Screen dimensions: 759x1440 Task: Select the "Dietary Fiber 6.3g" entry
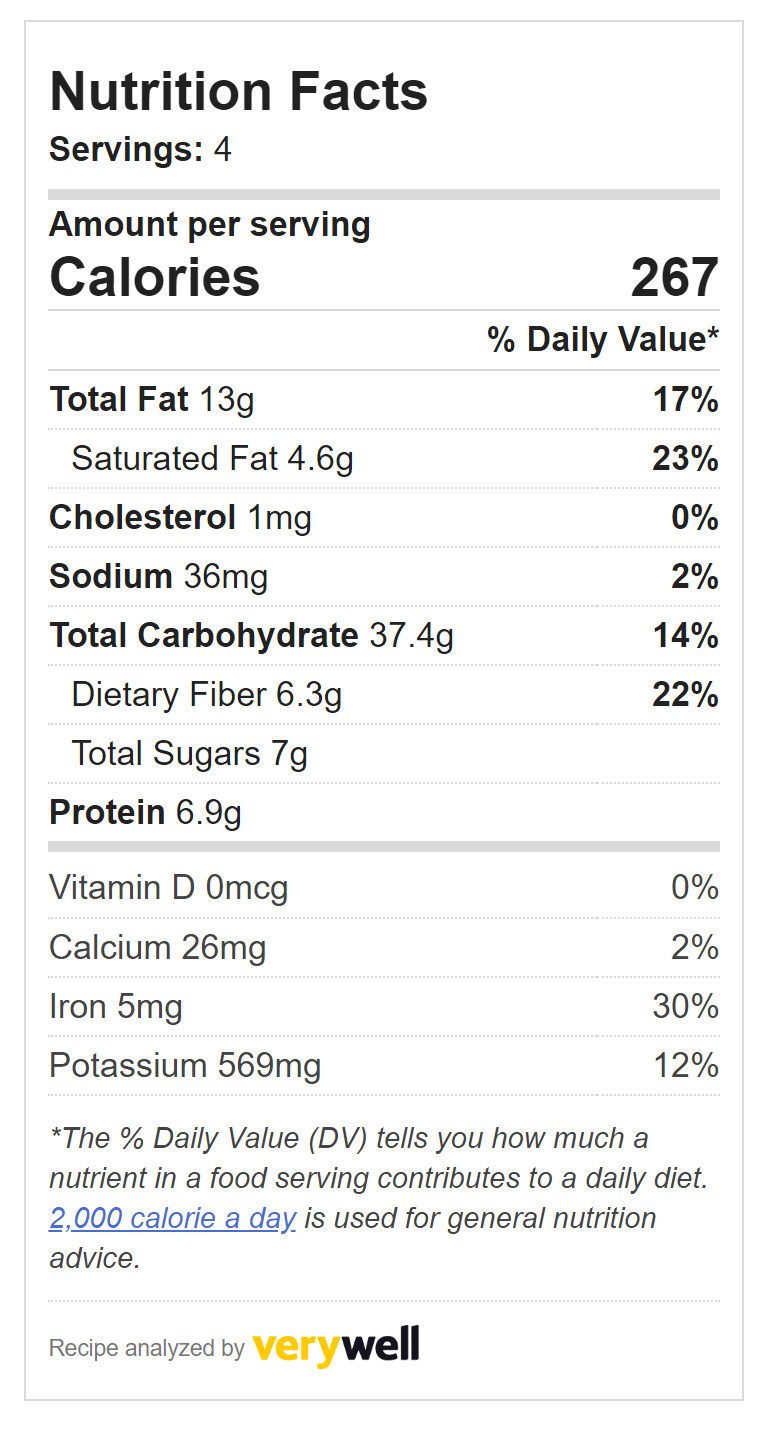click(206, 695)
